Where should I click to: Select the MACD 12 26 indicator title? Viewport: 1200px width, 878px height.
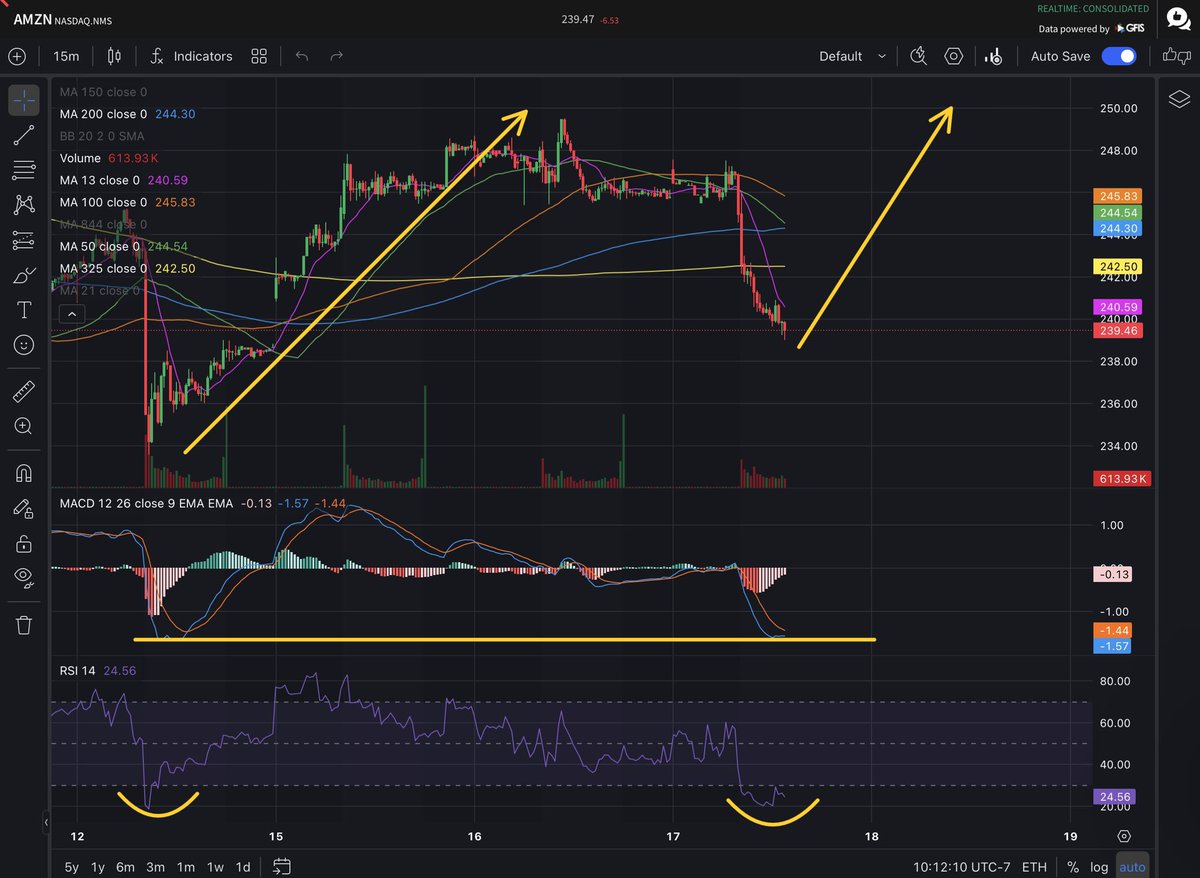pos(146,503)
